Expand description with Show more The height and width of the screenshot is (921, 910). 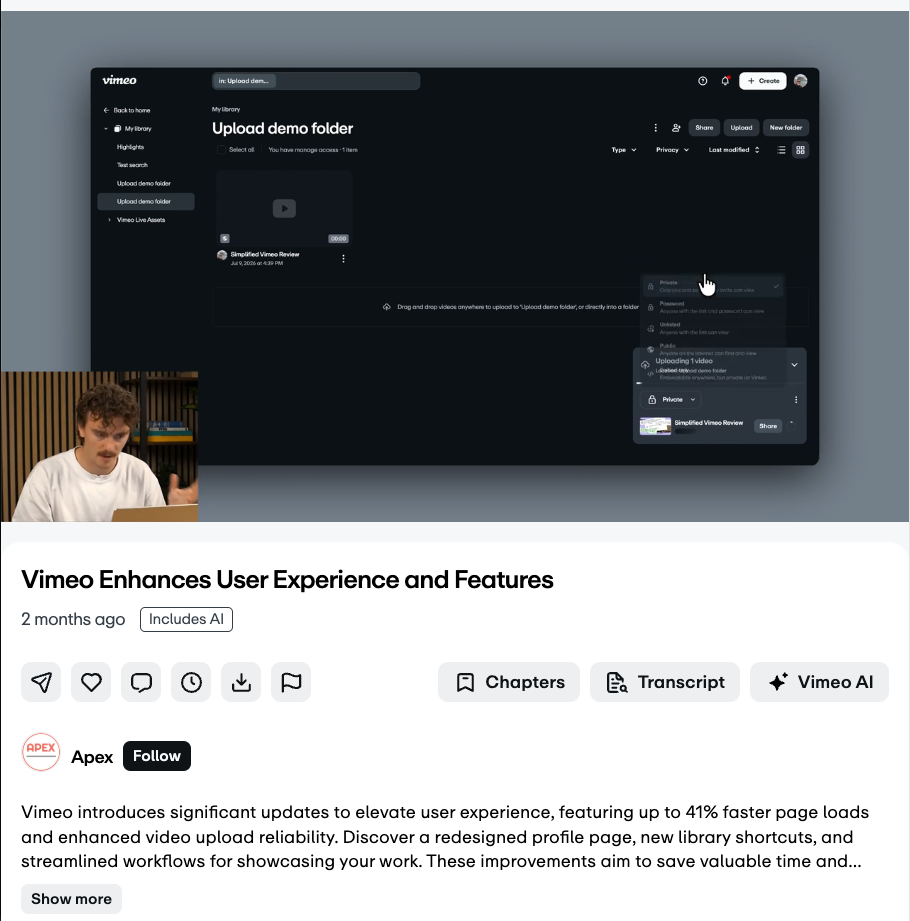pyautogui.click(x=71, y=899)
